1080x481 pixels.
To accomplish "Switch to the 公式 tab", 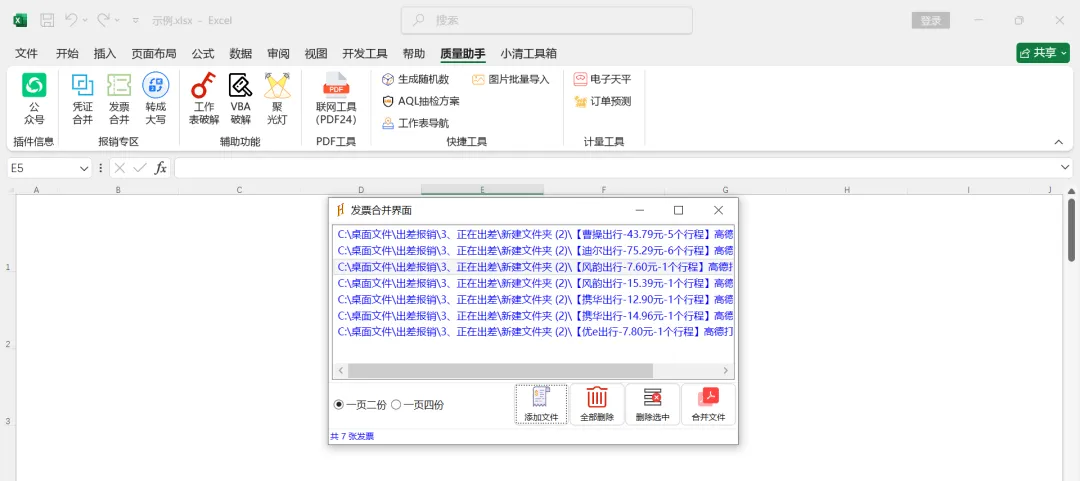I will [x=202, y=54].
